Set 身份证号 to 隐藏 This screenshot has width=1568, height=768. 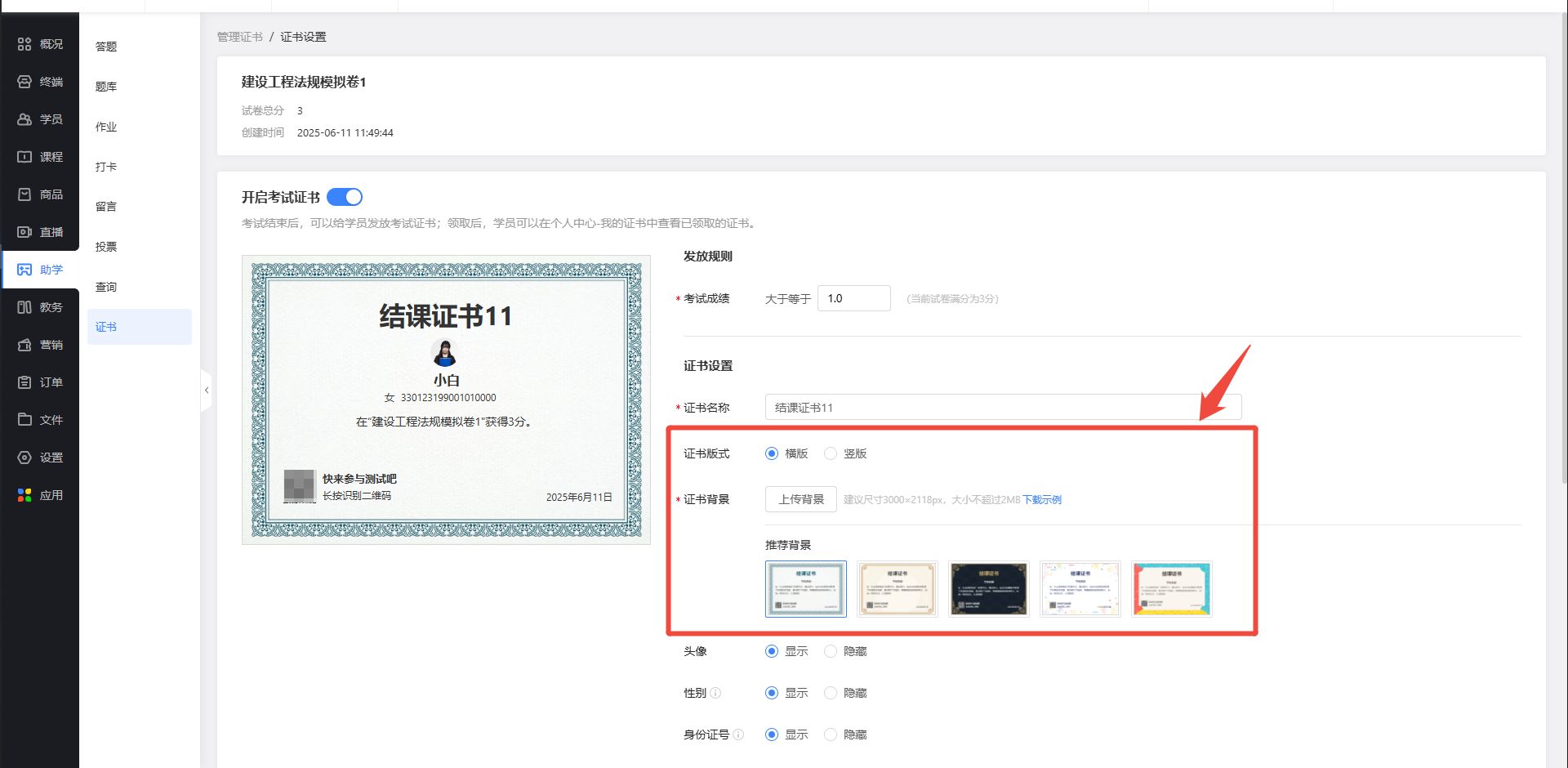click(x=831, y=735)
